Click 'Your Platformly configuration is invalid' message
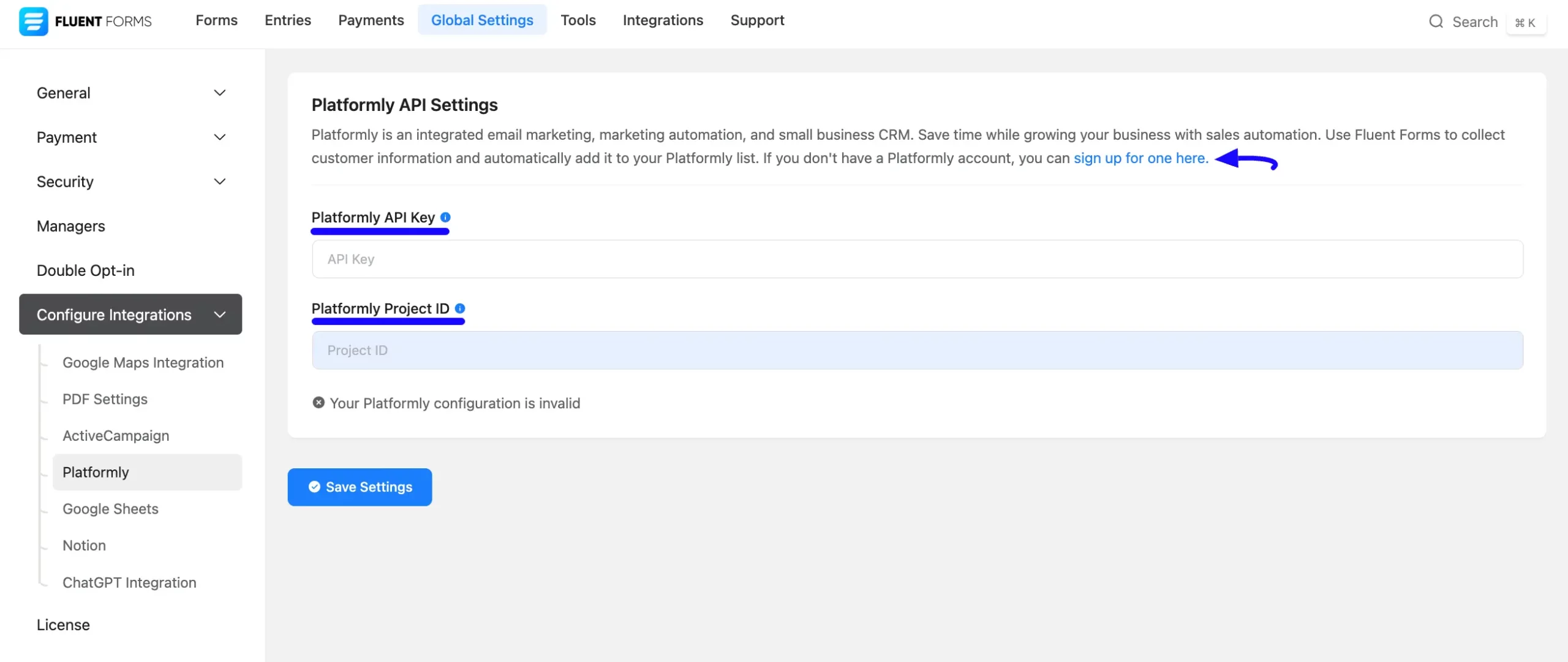This screenshot has width=1568, height=662. point(454,403)
